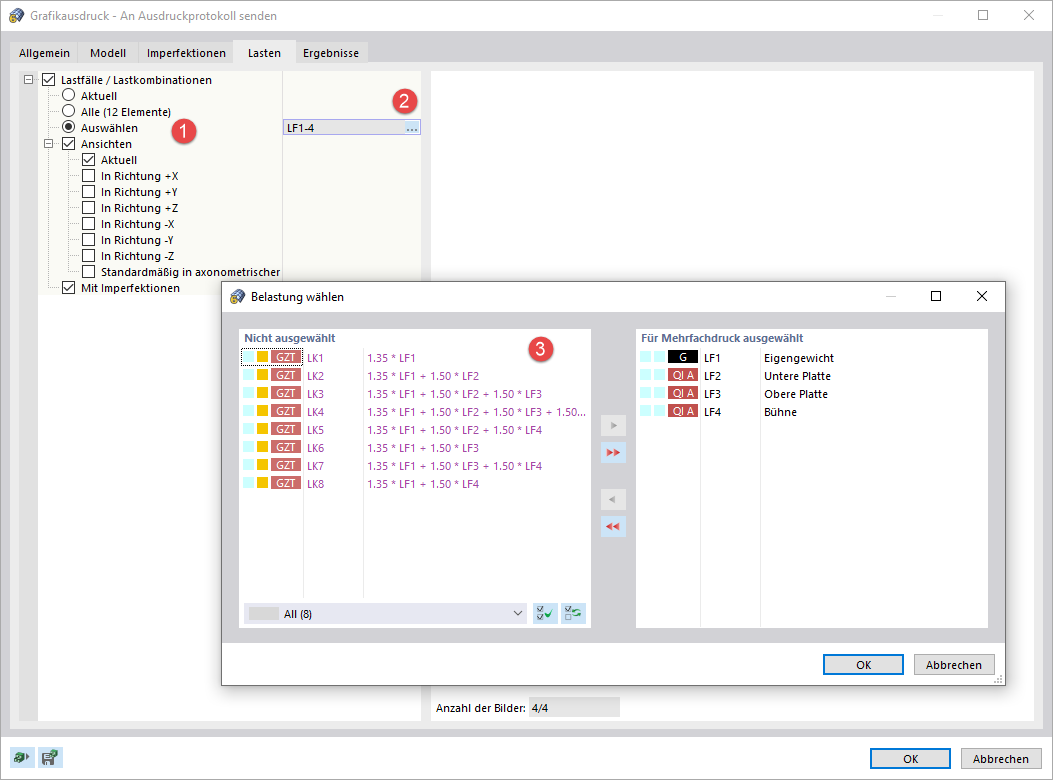Open the All (8) filter dropdown
The height and width of the screenshot is (780, 1053).
coord(384,613)
